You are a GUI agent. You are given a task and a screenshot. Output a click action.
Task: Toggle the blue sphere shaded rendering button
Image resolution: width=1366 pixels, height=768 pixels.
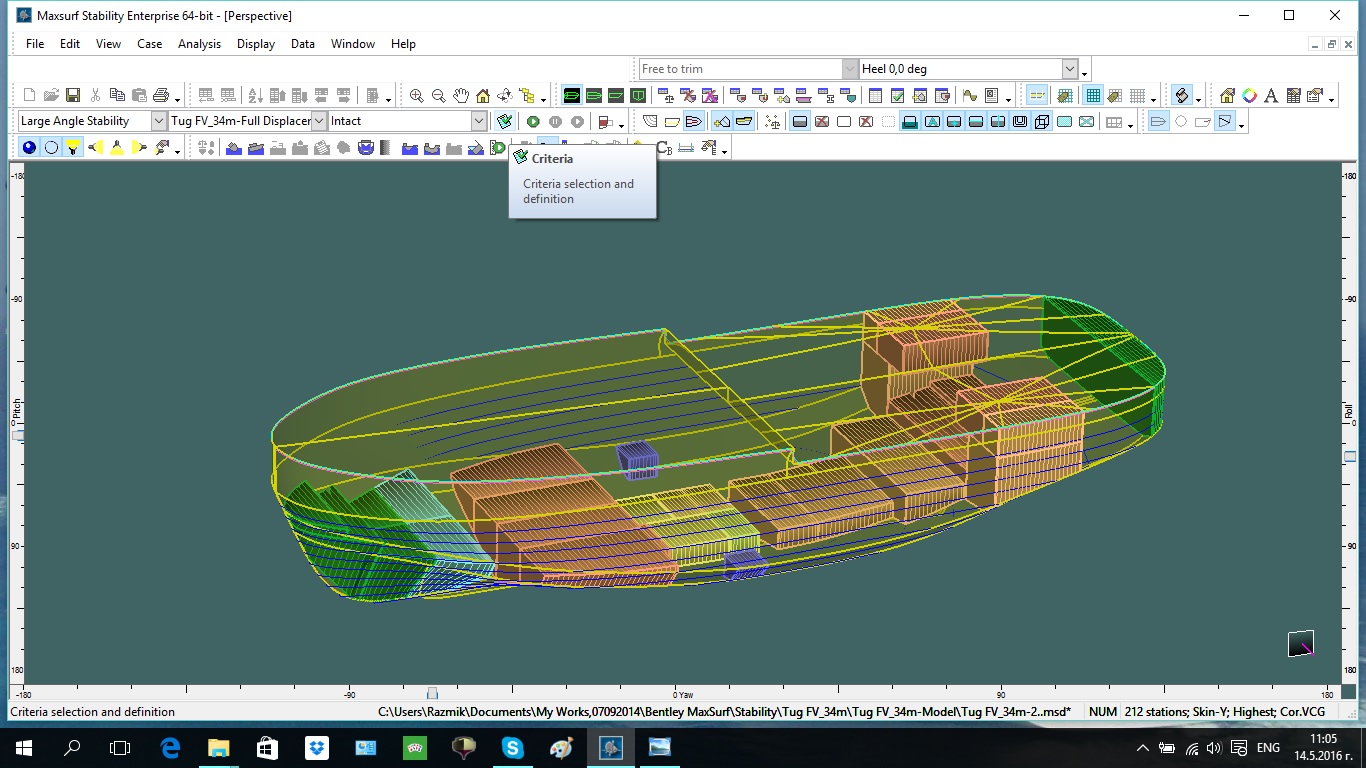29,147
